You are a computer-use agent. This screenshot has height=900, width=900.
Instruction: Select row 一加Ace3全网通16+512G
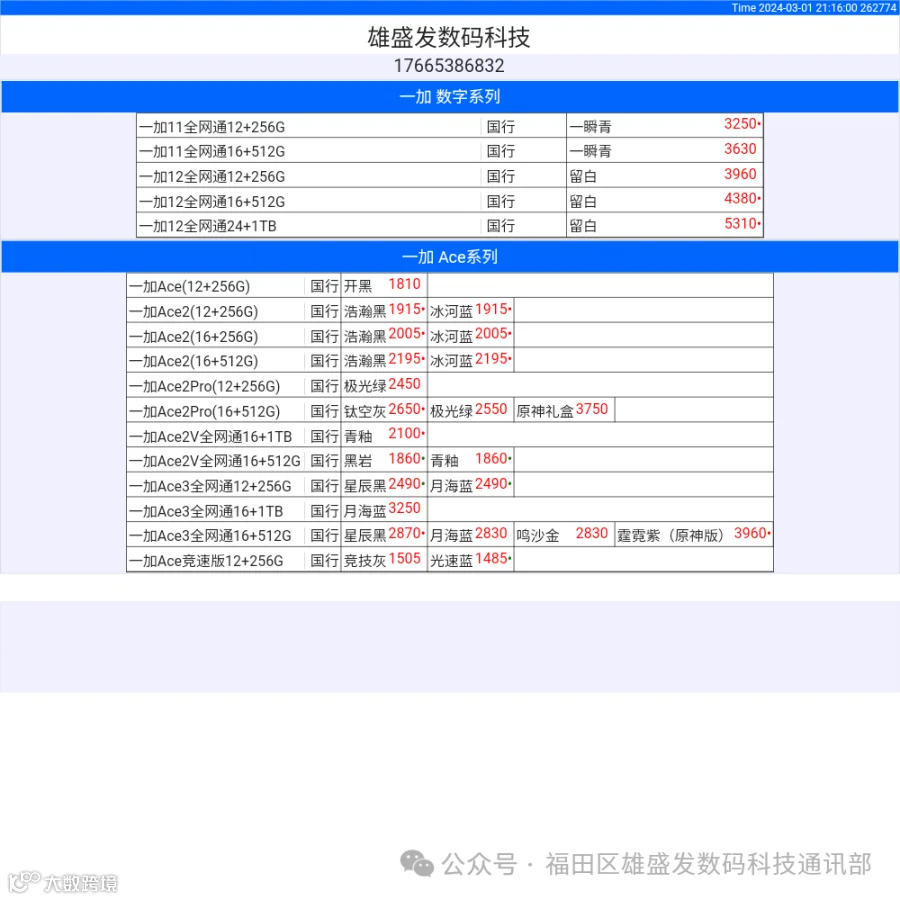point(449,535)
